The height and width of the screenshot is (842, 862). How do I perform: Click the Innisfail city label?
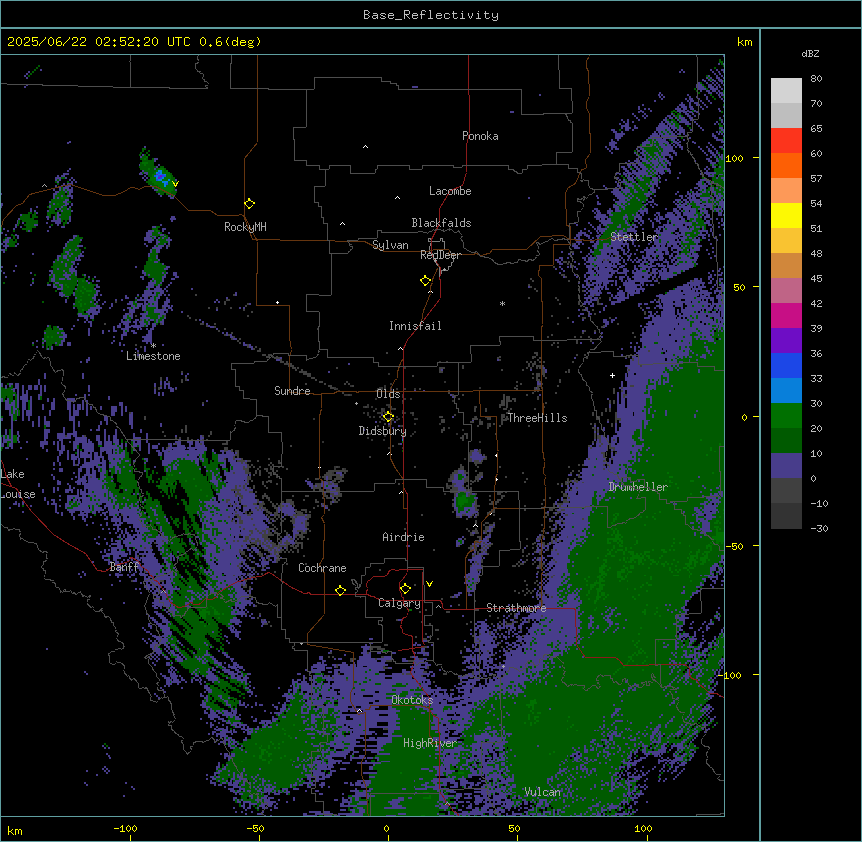[415, 326]
